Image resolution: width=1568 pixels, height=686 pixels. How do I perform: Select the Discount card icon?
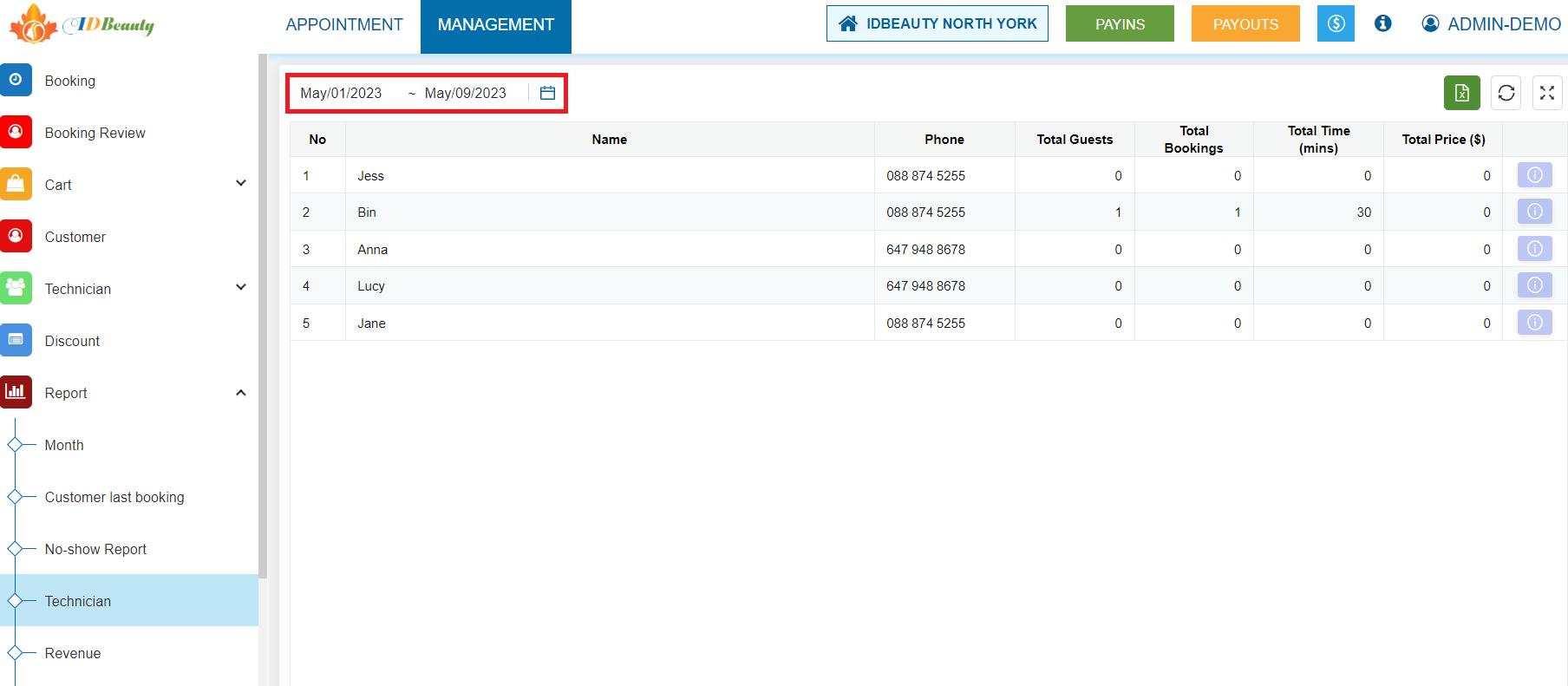point(16,340)
